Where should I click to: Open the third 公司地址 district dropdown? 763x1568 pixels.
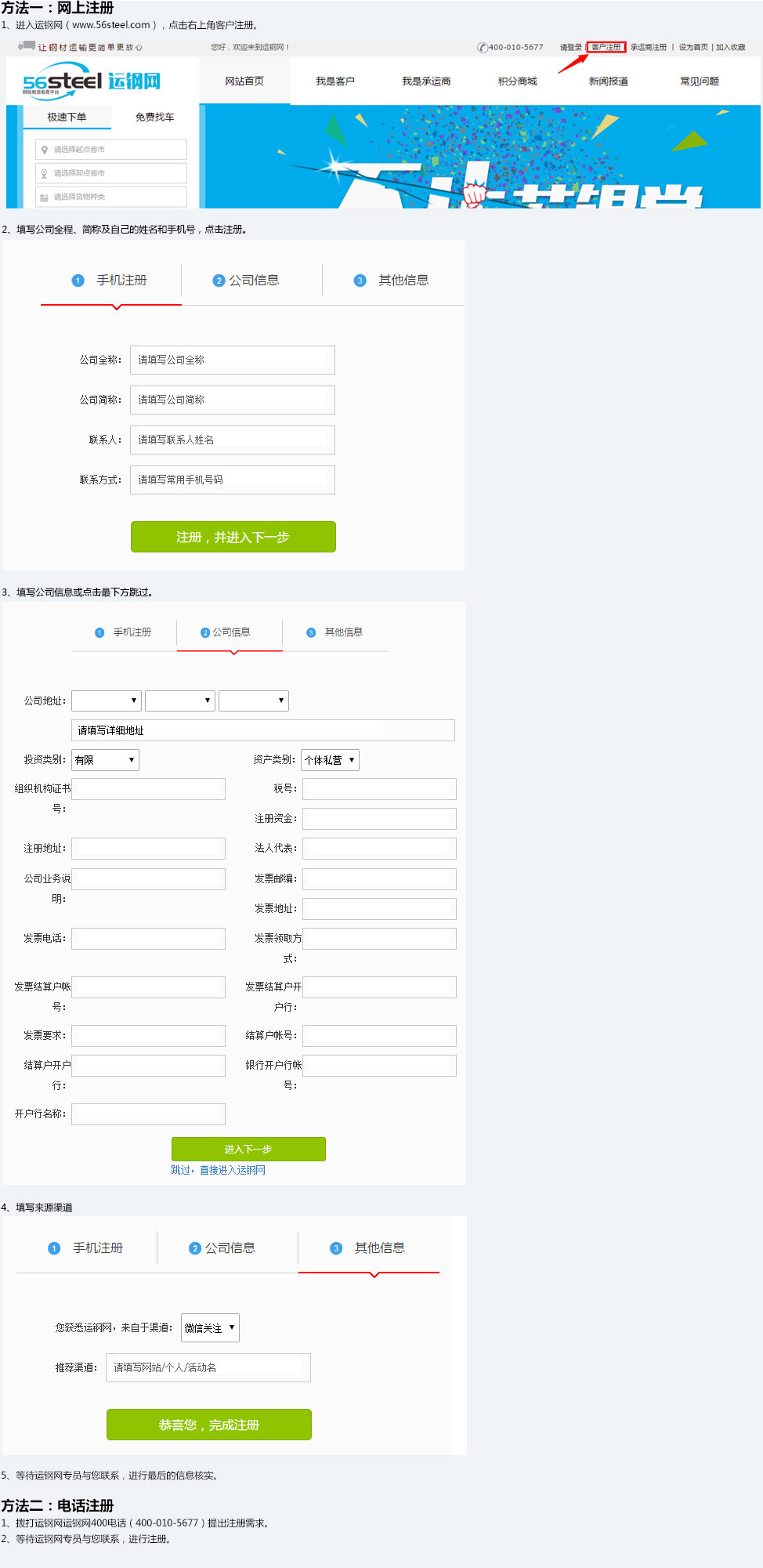[254, 701]
